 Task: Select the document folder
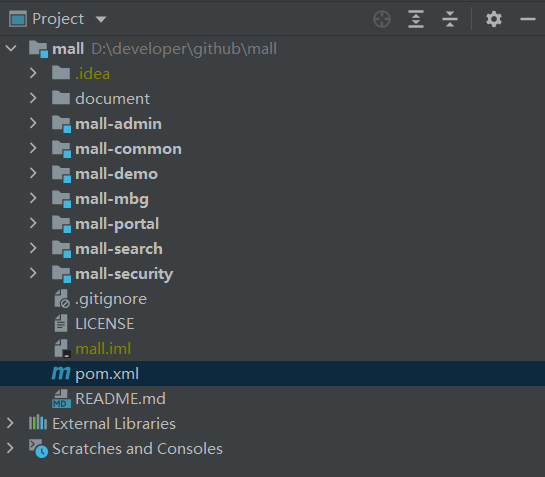[x=112, y=99]
